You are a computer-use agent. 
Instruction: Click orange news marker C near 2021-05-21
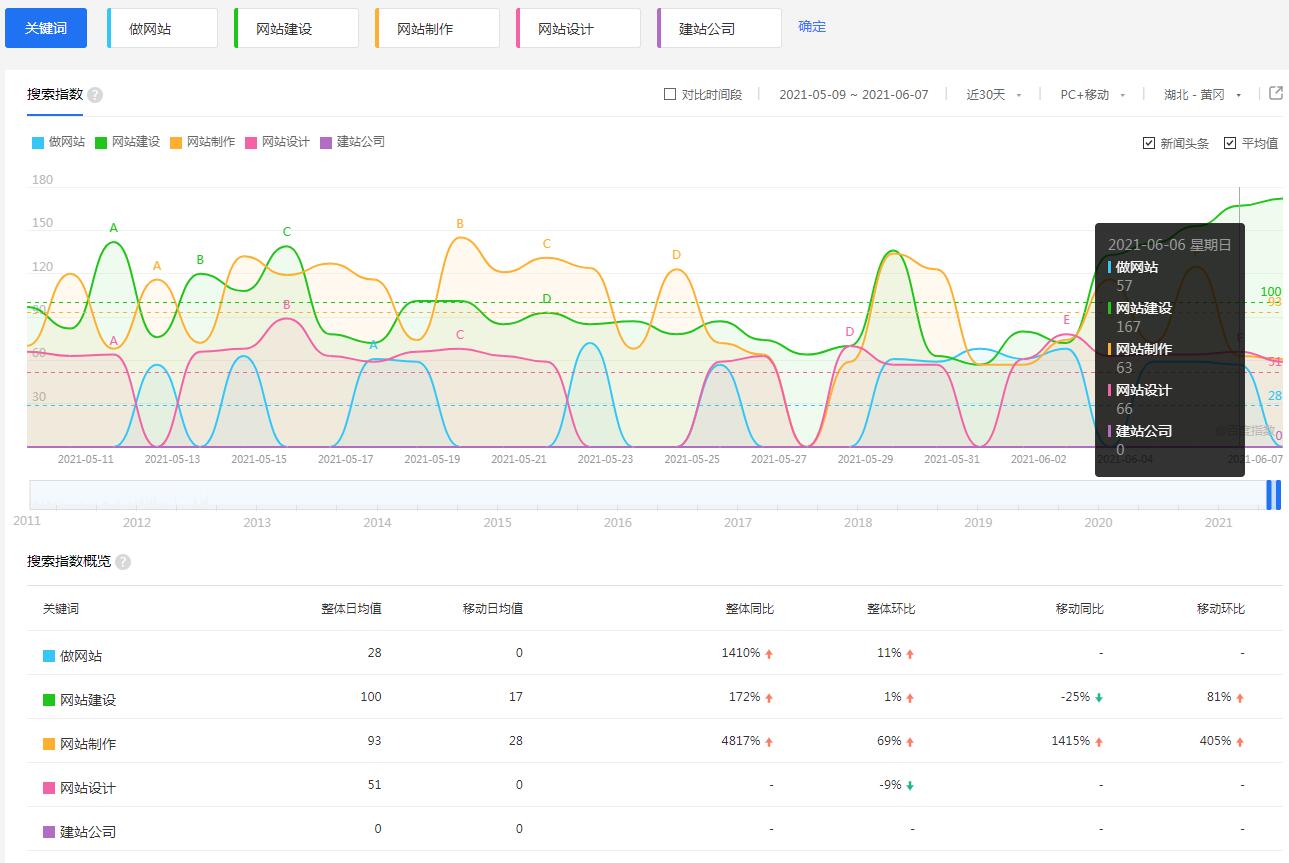pyautogui.click(x=547, y=244)
